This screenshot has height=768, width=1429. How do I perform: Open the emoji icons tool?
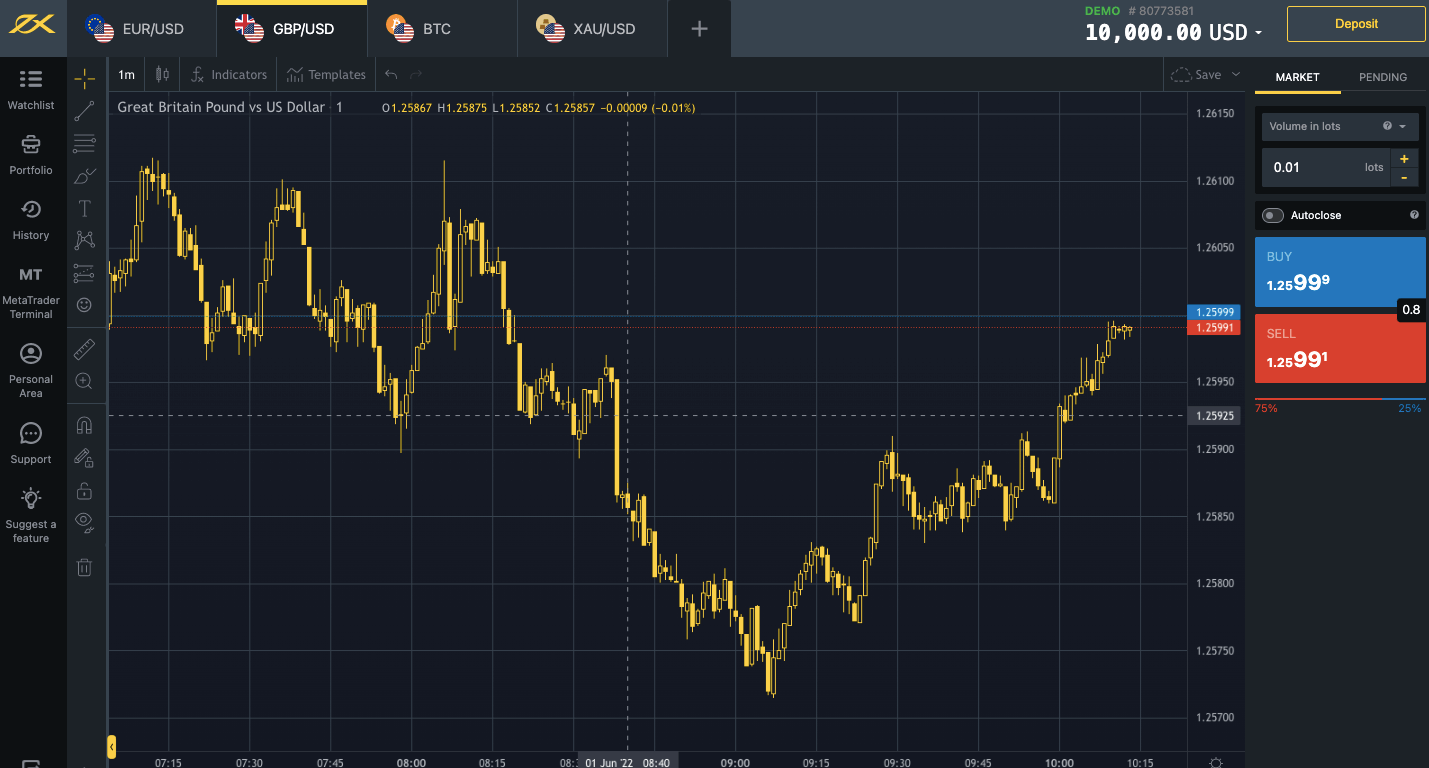click(x=84, y=304)
